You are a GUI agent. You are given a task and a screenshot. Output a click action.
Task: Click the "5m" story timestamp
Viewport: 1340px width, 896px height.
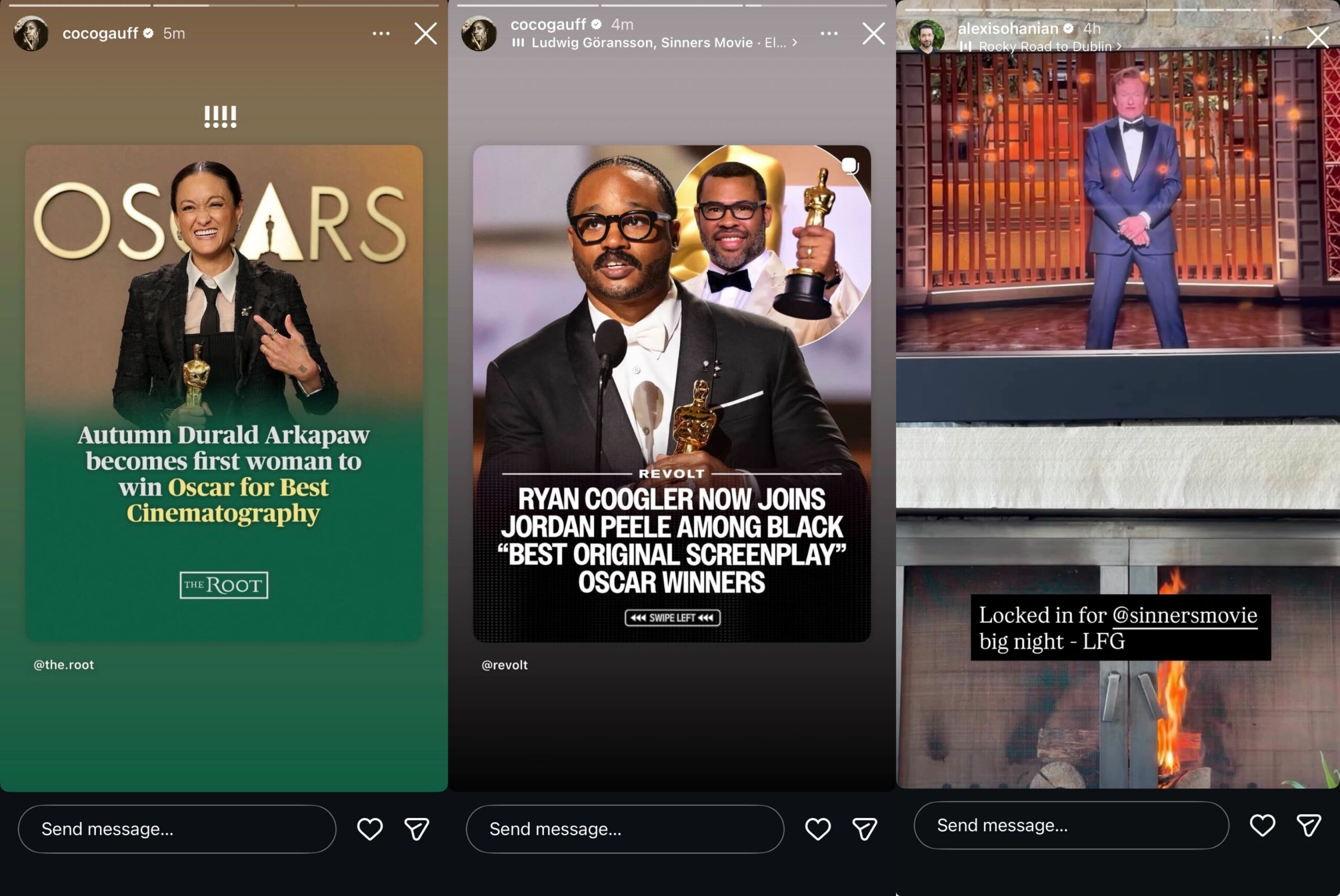coord(174,33)
